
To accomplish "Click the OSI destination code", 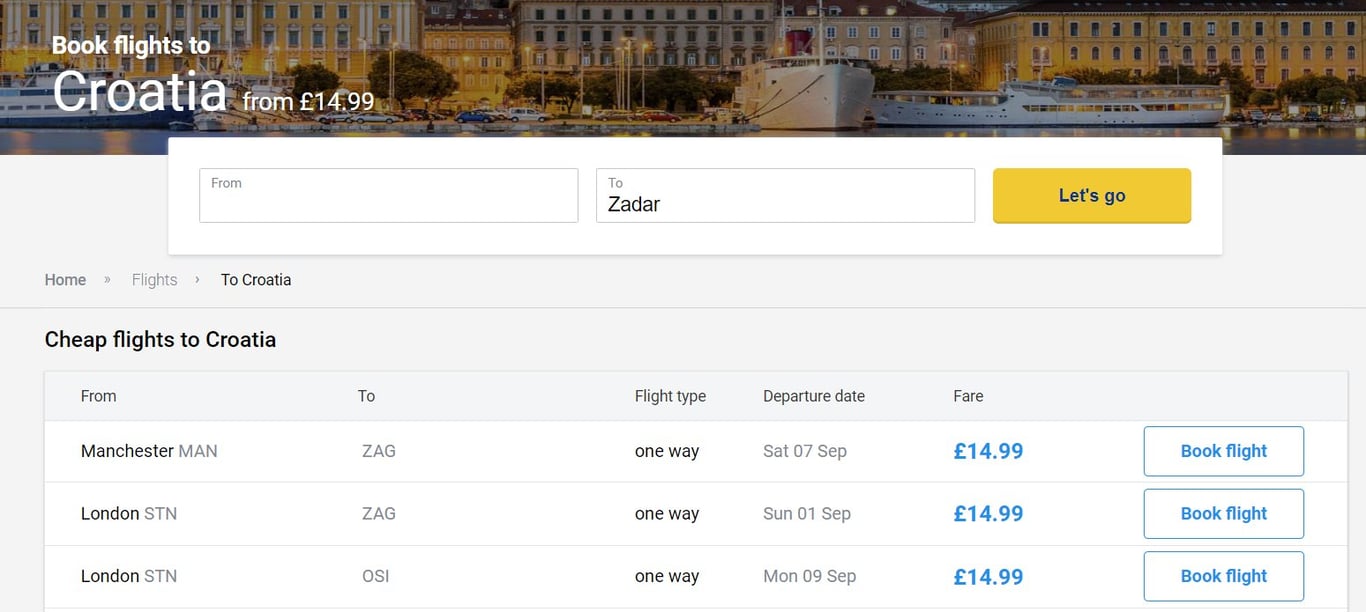I will point(376,576).
